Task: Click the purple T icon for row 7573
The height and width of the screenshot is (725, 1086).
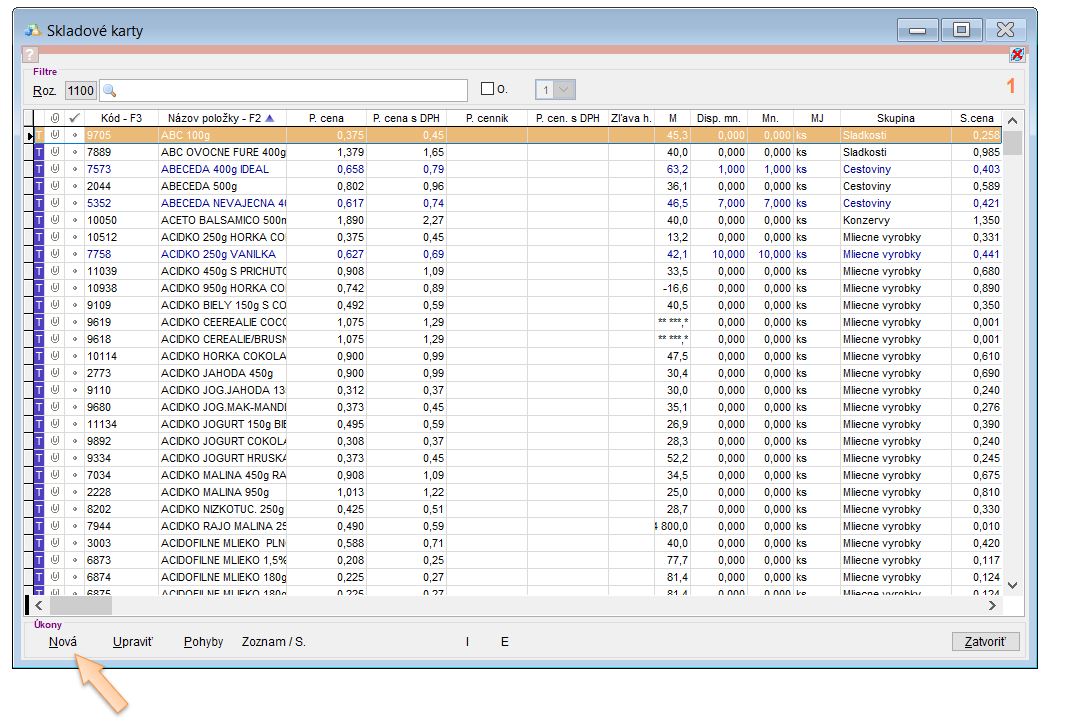Action: point(40,169)
